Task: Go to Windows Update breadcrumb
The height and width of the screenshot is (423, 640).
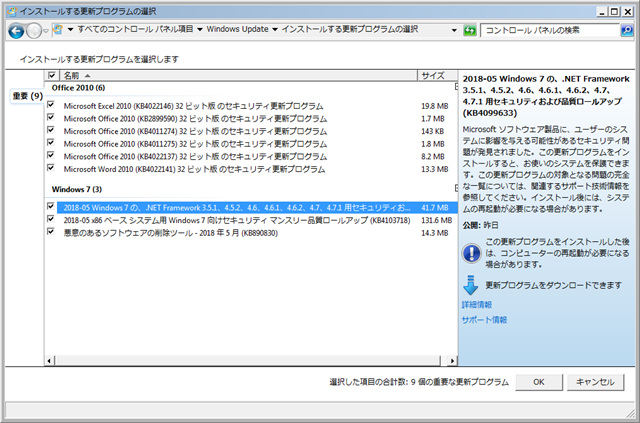Action: [x=238, y=29]
